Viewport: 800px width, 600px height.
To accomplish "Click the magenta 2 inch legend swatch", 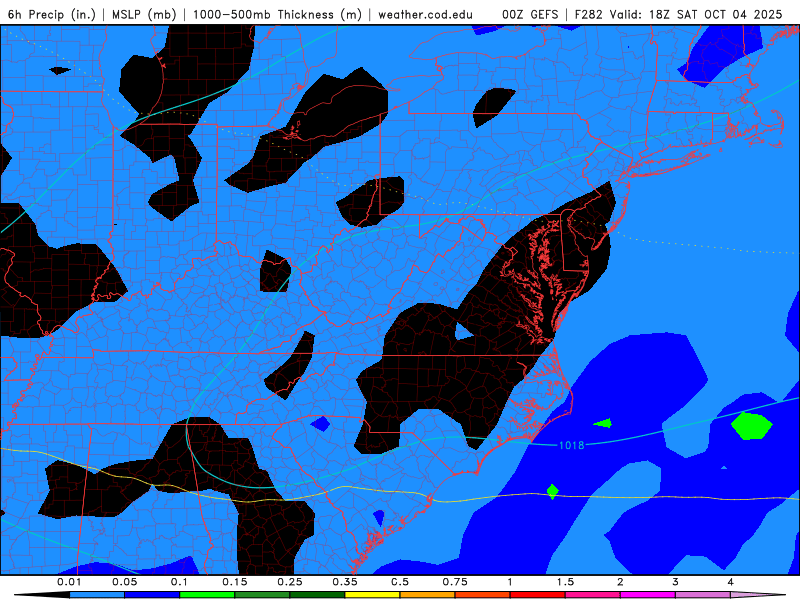I will coord(648,595).
